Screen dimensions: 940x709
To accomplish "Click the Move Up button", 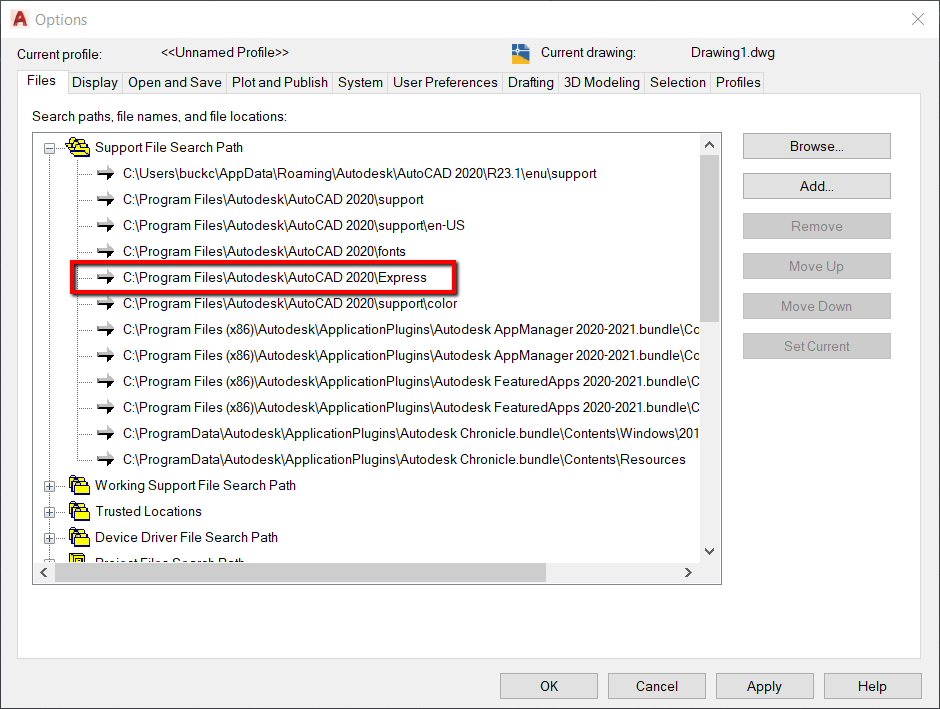I will click(x=817, y=266).
